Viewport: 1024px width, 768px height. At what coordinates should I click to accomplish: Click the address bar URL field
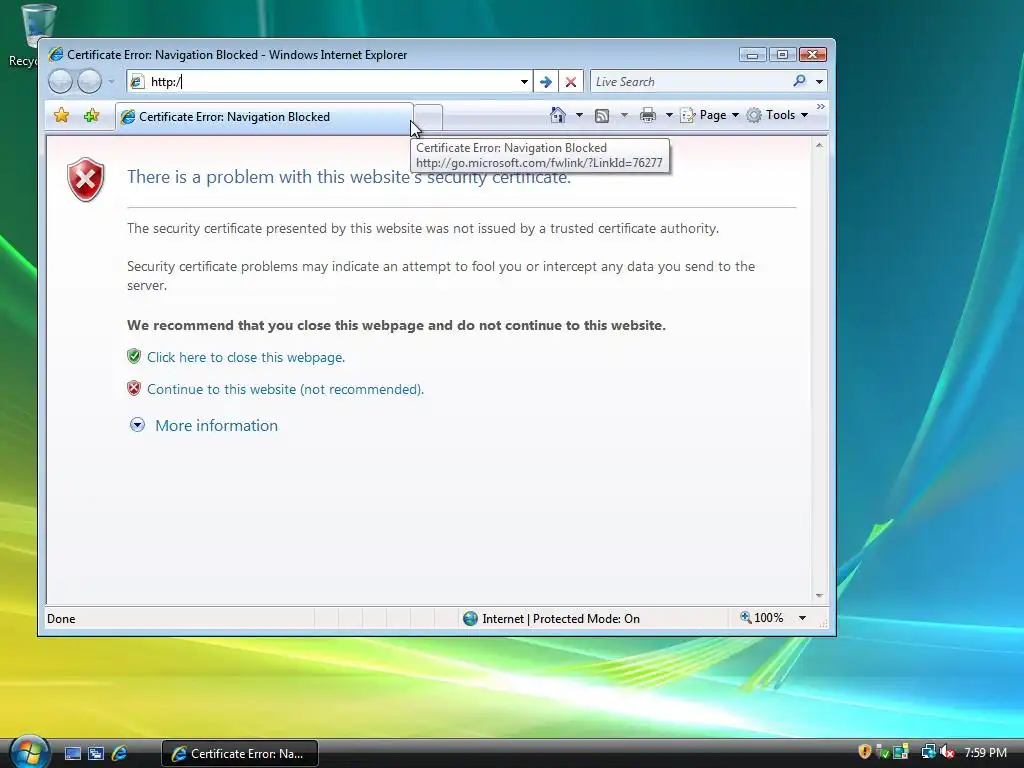(x=332, y=82)
